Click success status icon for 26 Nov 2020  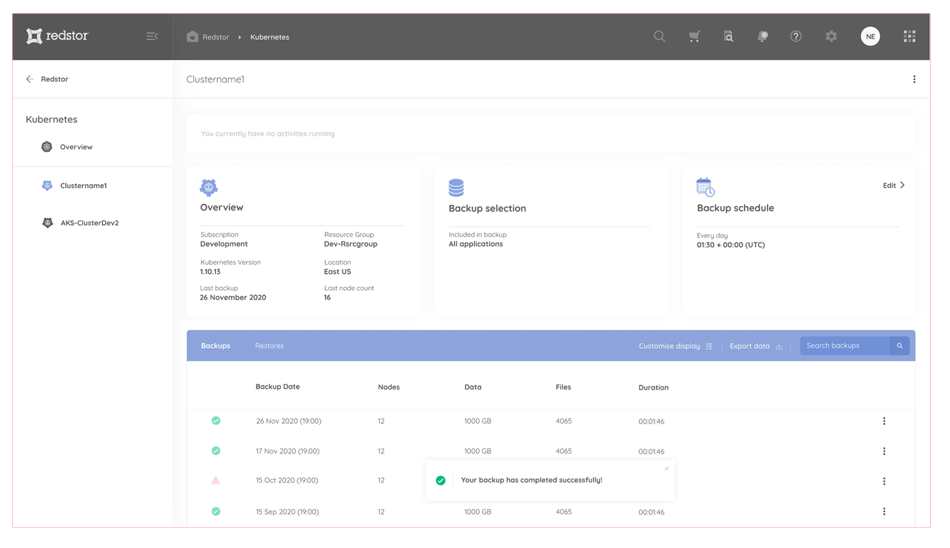pos(216,421)
